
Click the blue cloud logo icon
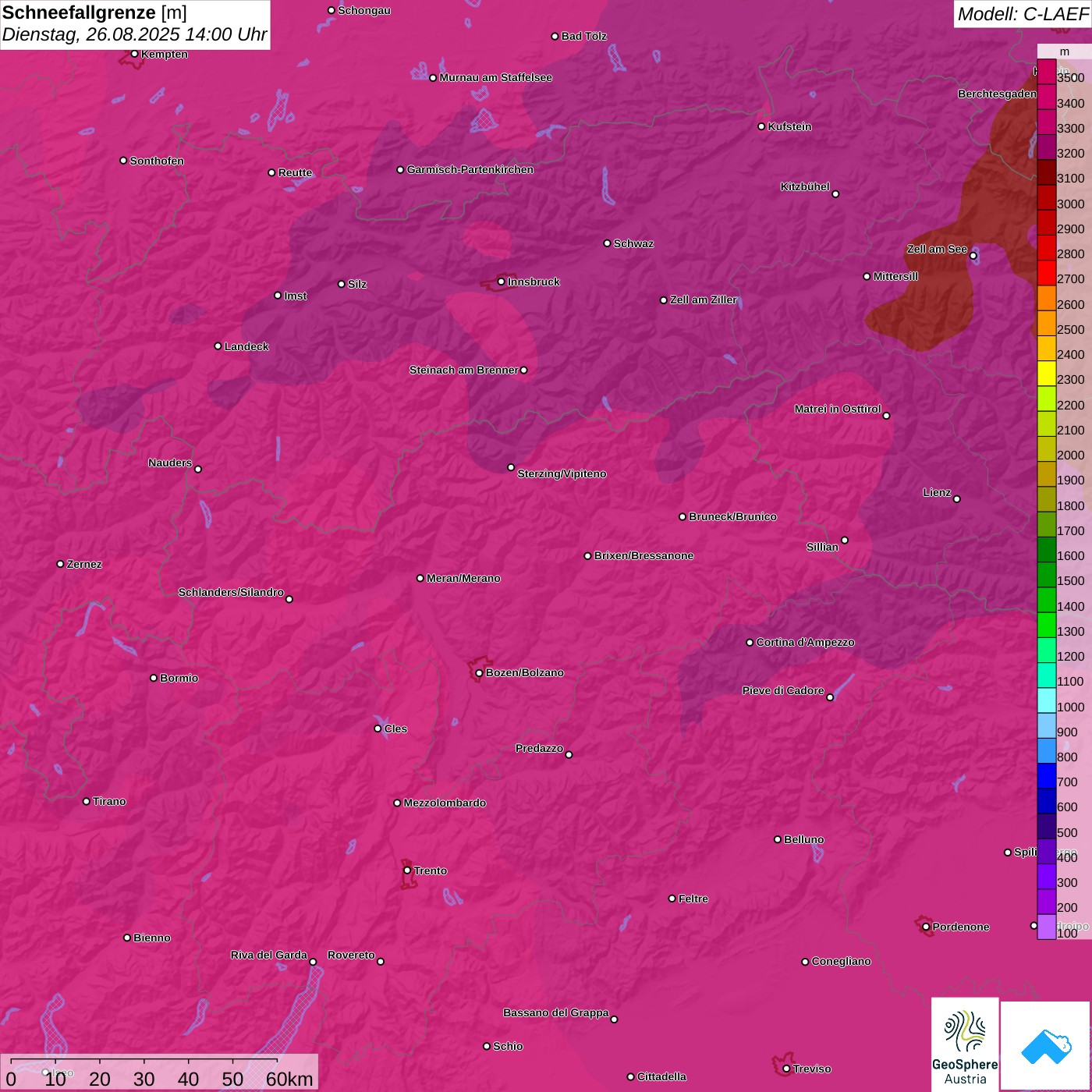(x=1046, y=1046)
